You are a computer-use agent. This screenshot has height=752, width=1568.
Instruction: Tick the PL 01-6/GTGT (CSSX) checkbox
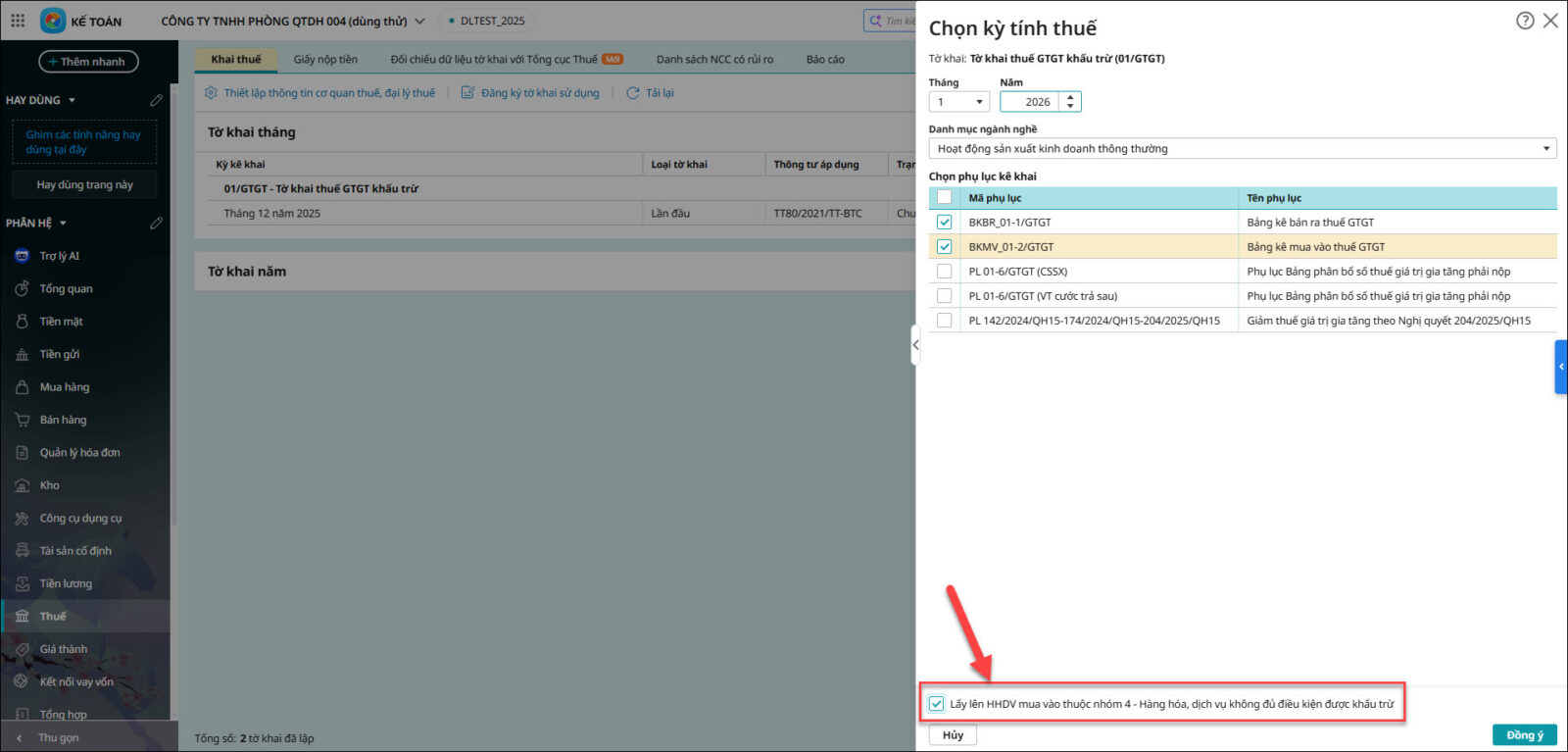click(x=944, y=272)
